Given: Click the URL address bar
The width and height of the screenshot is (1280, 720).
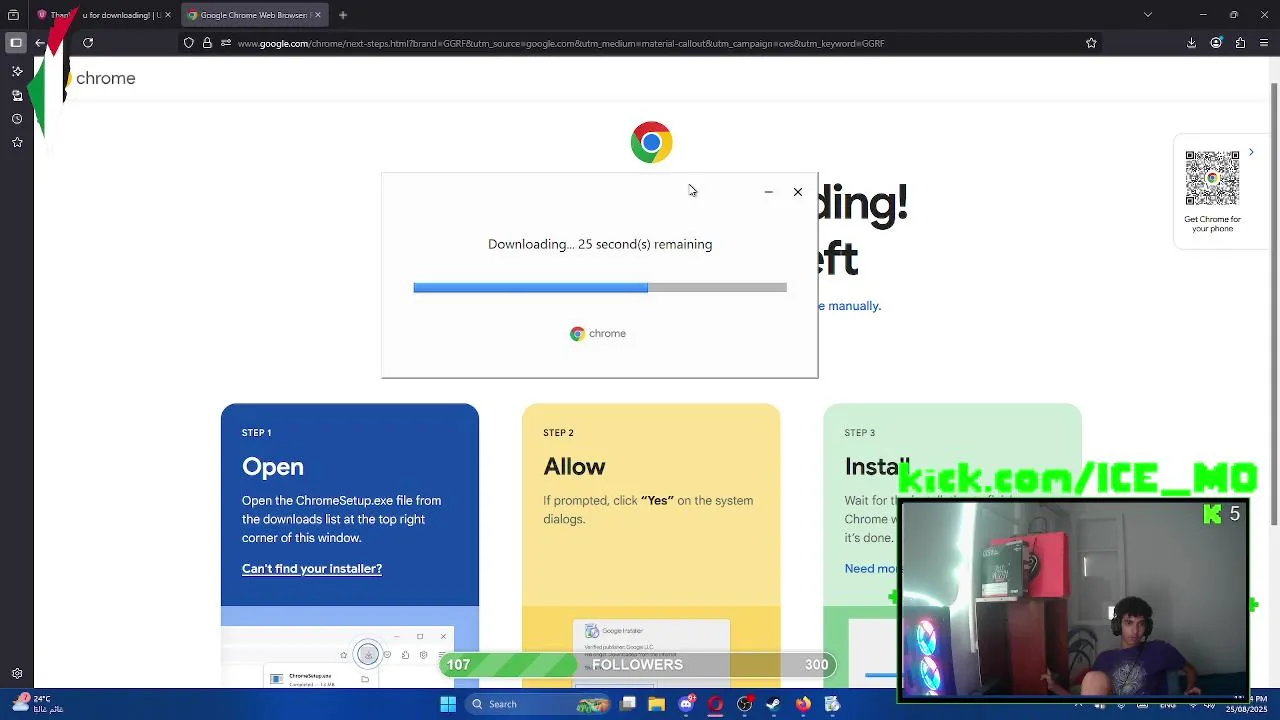Looking at the screenshot, I should click(640, 43).
